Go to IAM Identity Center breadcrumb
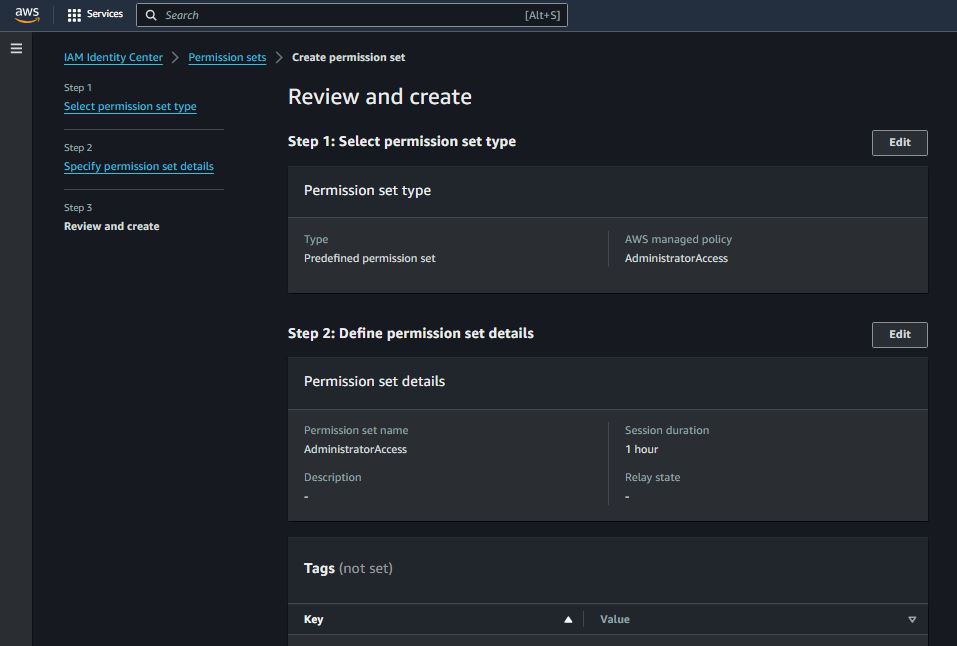 [x=113, y=58]
